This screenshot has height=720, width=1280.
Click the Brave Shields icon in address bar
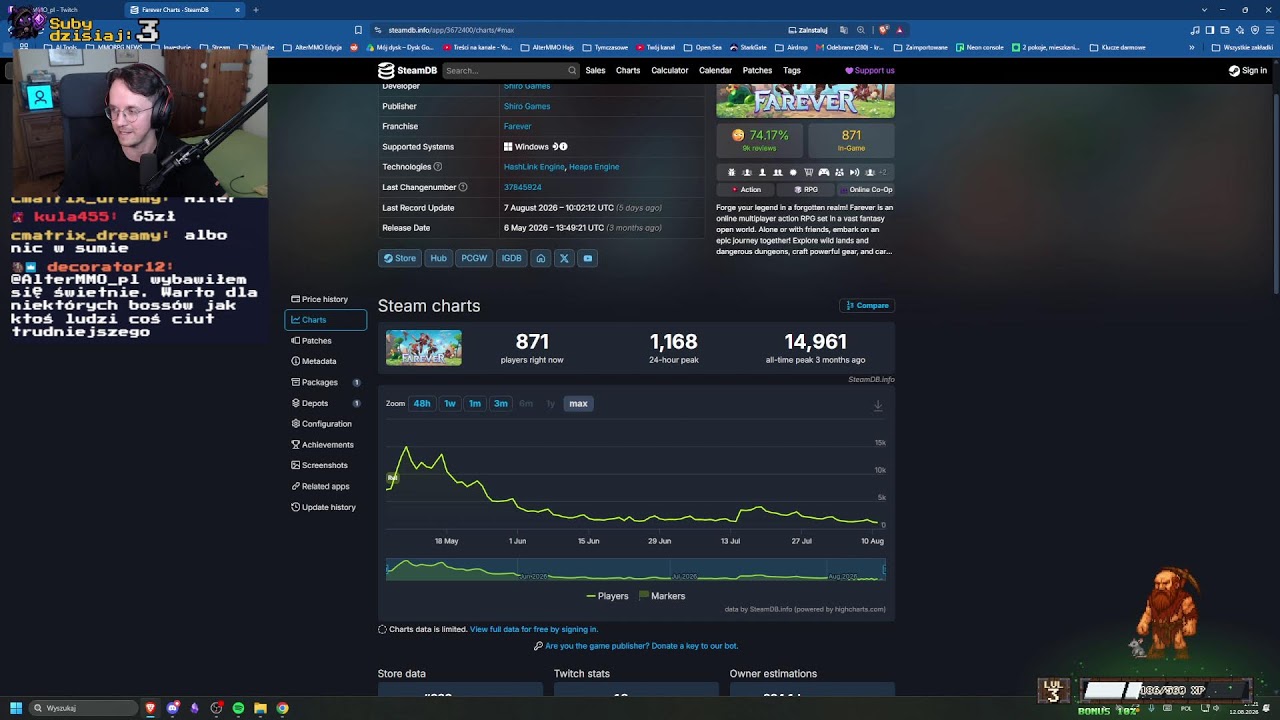[x=883, y=30]
